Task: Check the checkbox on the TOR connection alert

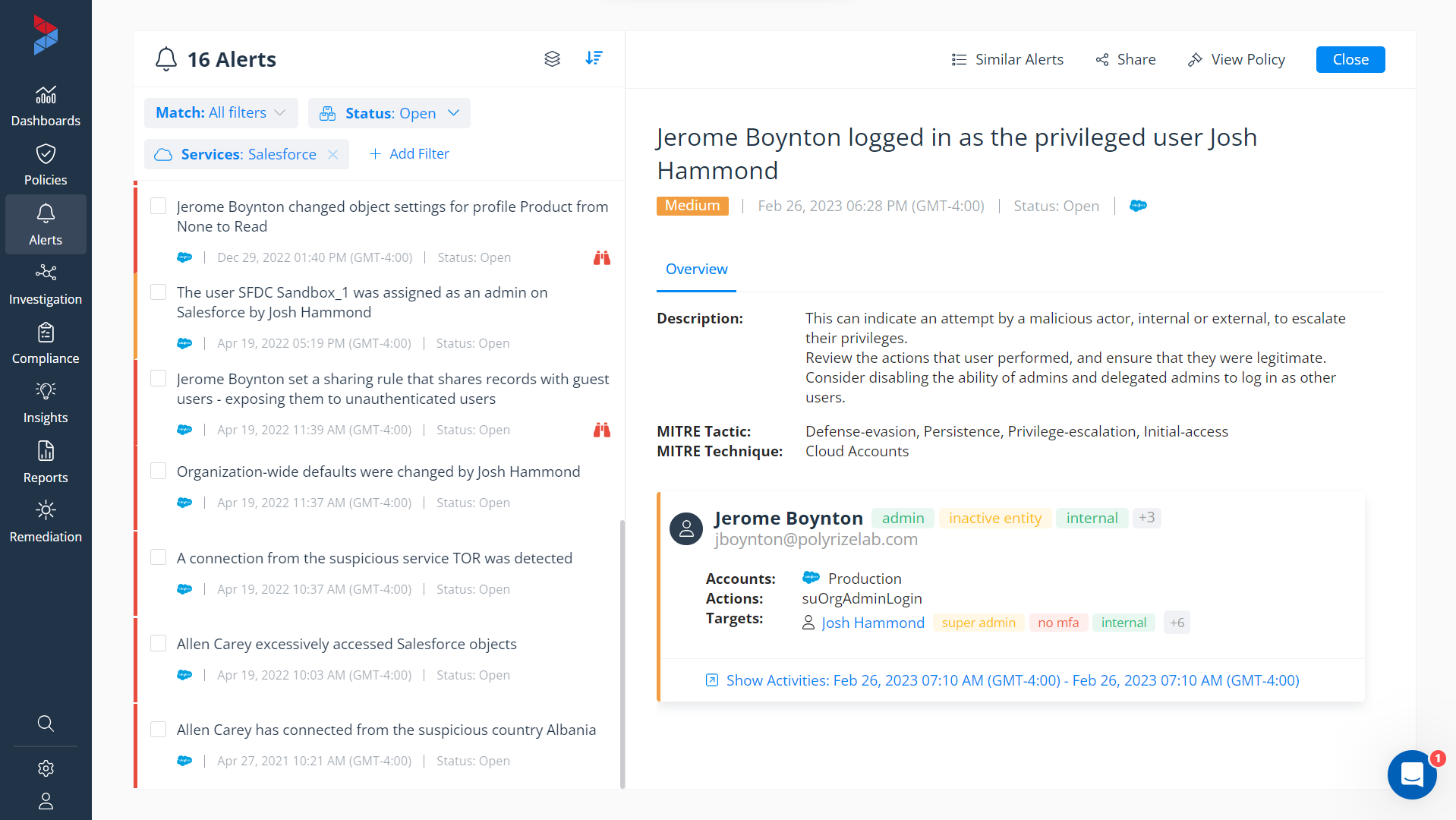Action: coord(158,557)
